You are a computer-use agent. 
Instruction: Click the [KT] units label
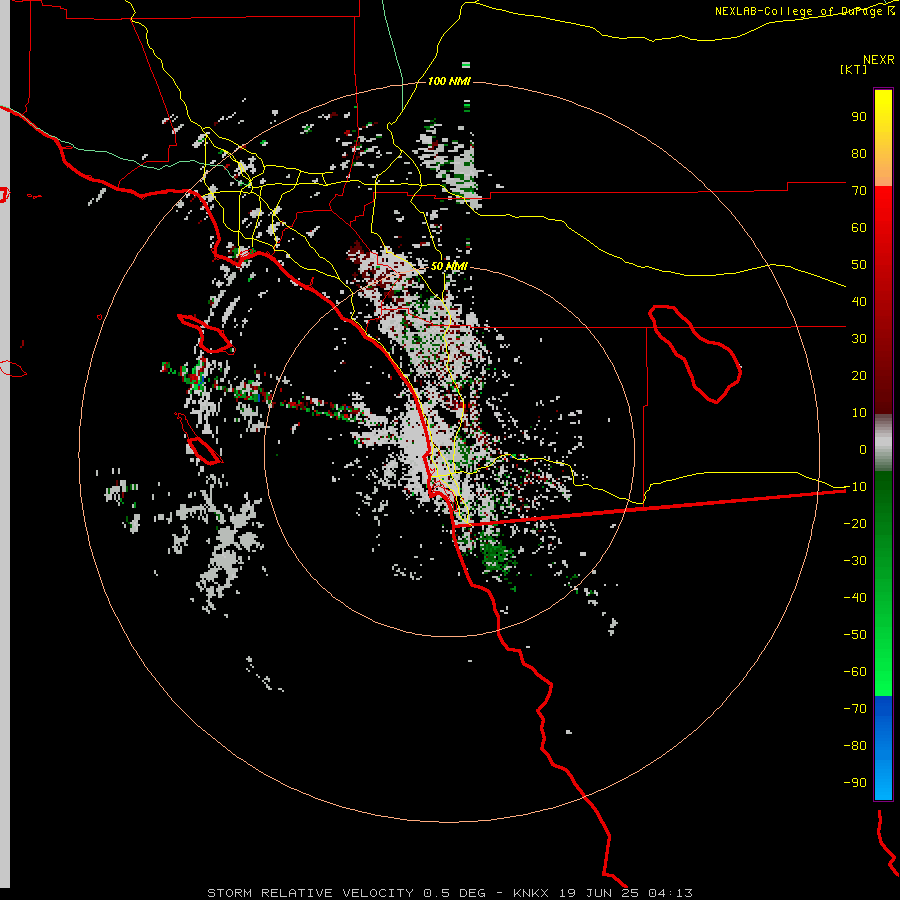click(854, 69)
